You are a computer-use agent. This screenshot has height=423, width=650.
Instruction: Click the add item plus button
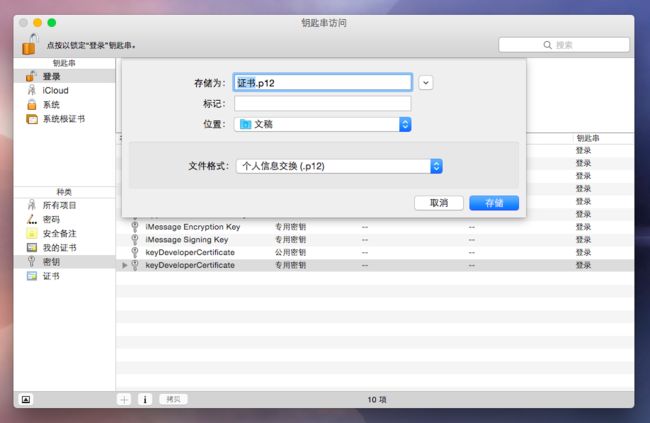[x=124, y=399]
